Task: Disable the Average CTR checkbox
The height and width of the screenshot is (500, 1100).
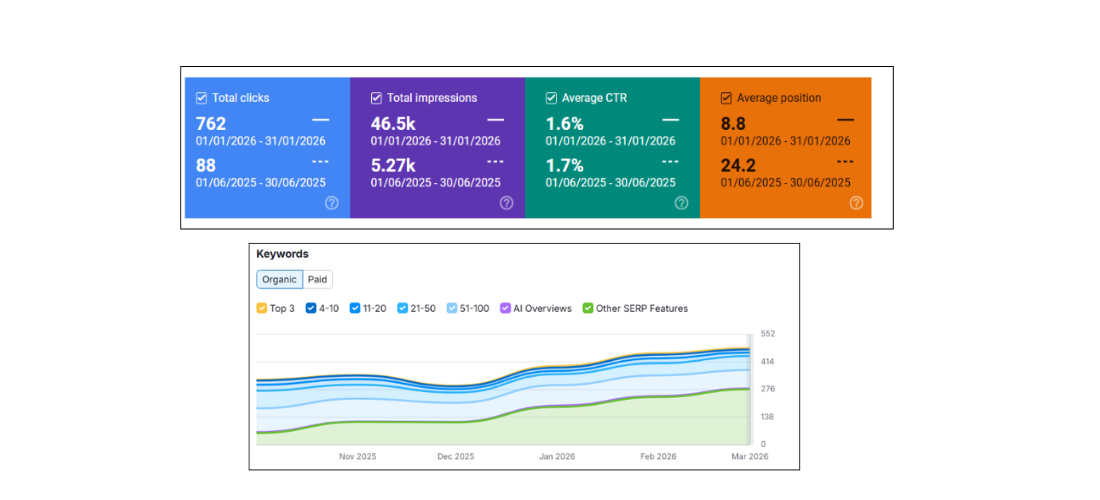Action: coord(552,98)
